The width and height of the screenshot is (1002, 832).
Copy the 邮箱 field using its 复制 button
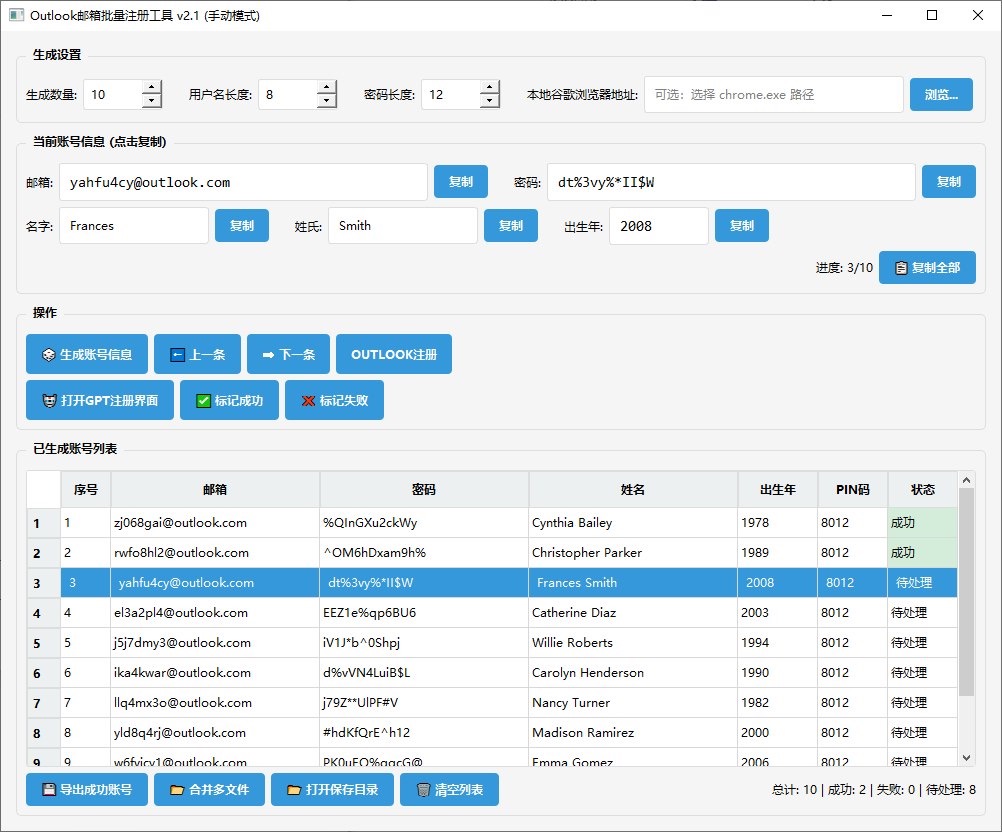click(460, 181)
